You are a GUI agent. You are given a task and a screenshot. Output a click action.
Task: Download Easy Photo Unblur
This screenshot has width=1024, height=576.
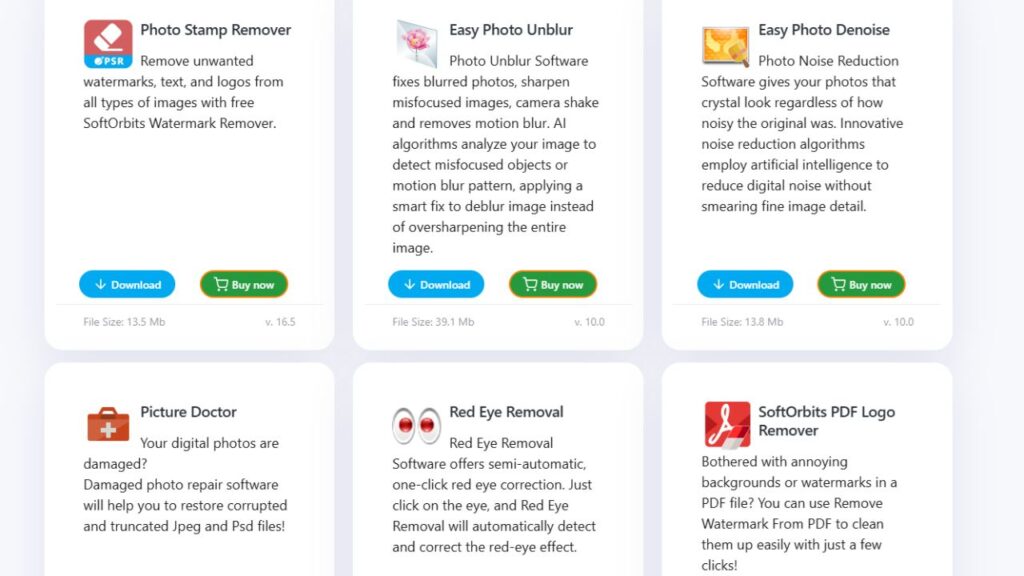tap(436, 284)
